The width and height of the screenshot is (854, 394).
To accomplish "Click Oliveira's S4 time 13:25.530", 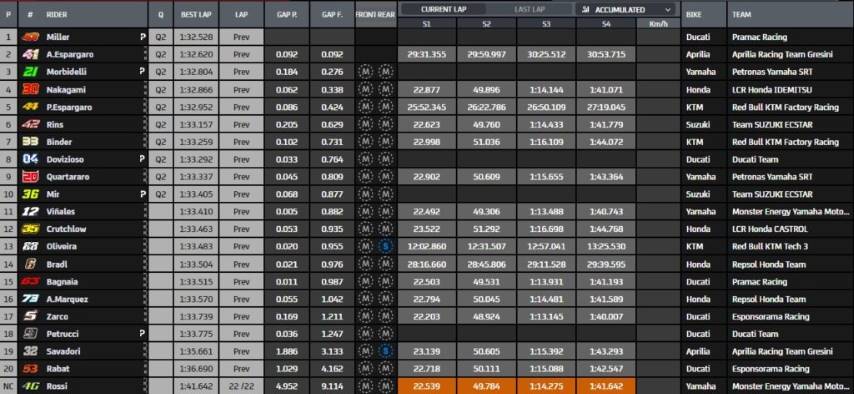I will click(x=606, y=246).
